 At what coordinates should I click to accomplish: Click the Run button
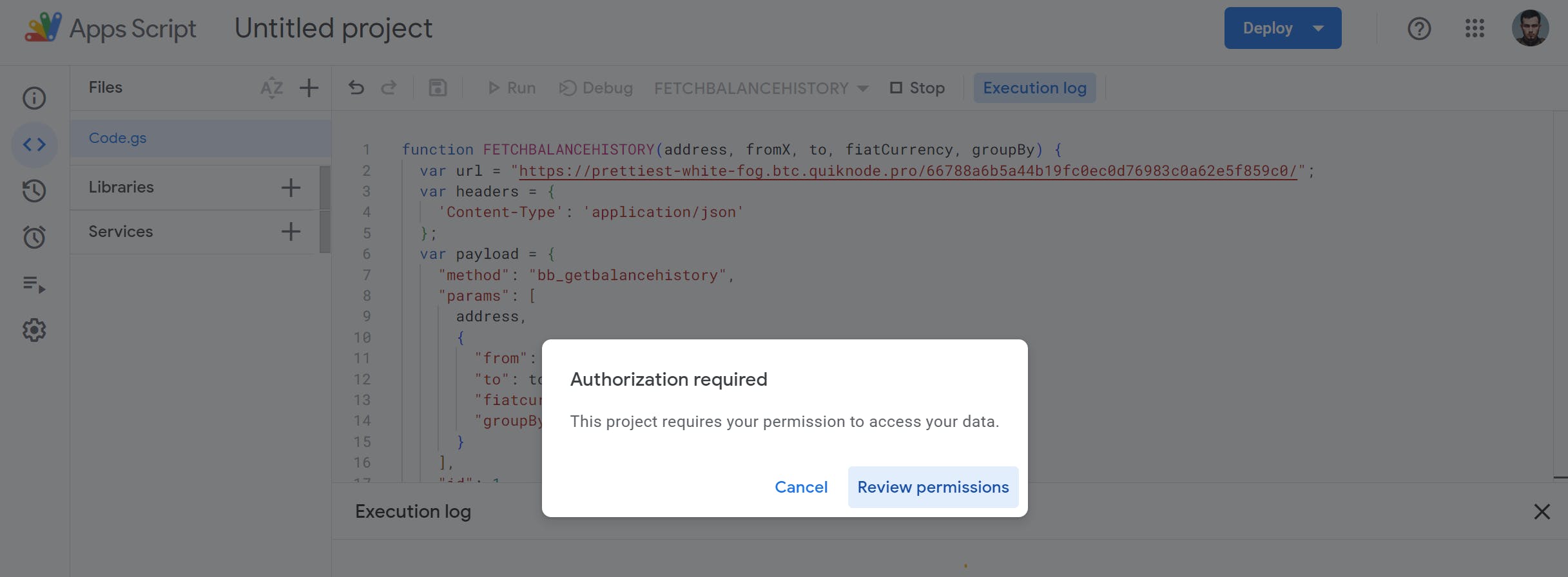click(x=512, y=88)
